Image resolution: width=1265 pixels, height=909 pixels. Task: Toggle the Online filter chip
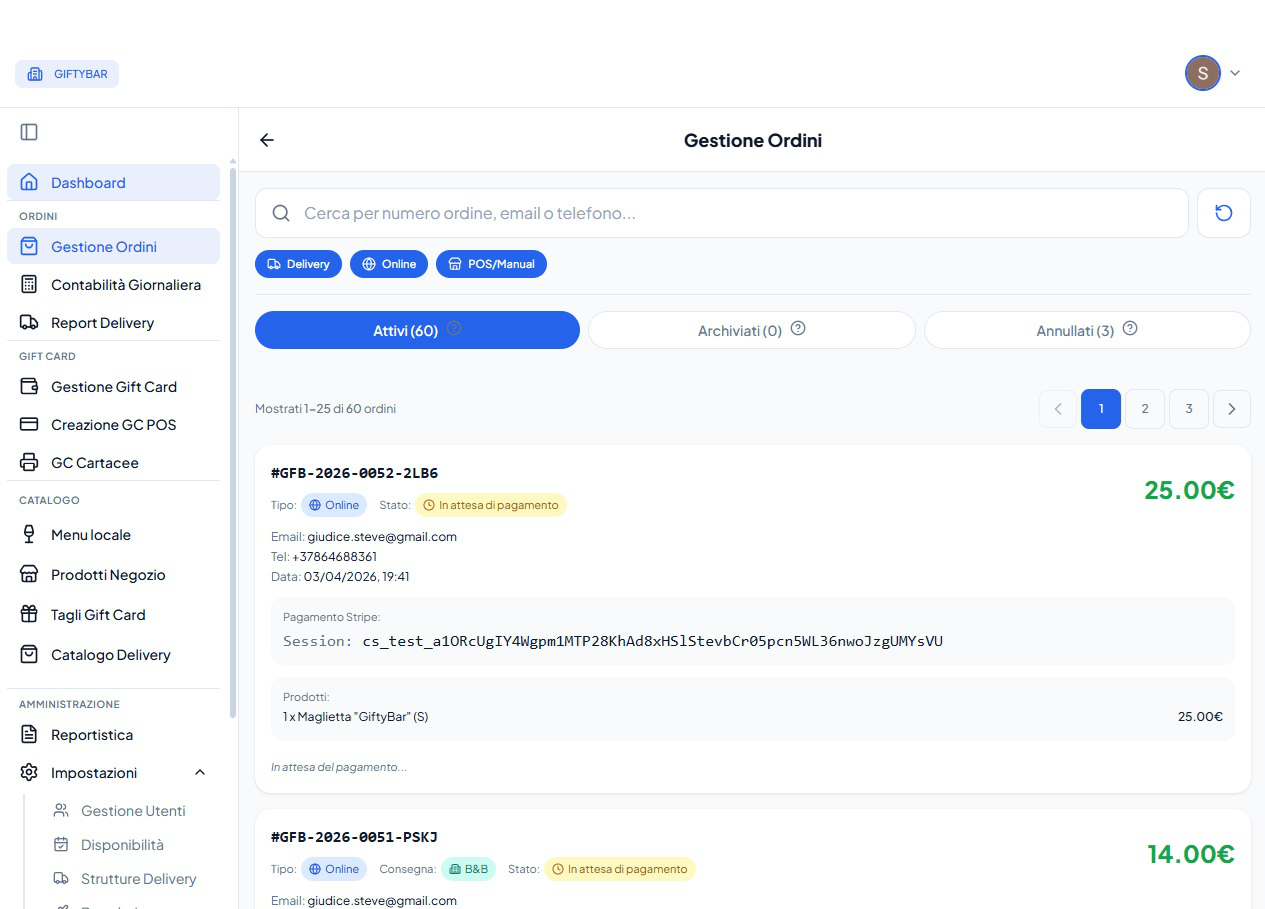tap(389, 264)
